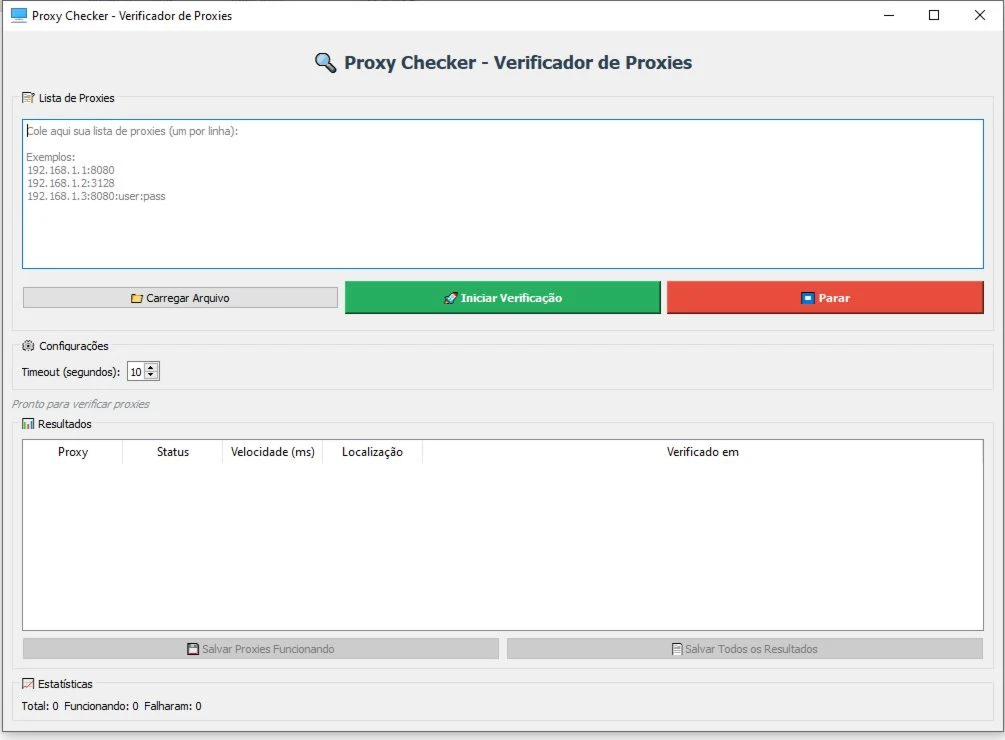Click the timeout seconds value field
This screenshot has height=740, width=1005.
click(x=136, y=372)
